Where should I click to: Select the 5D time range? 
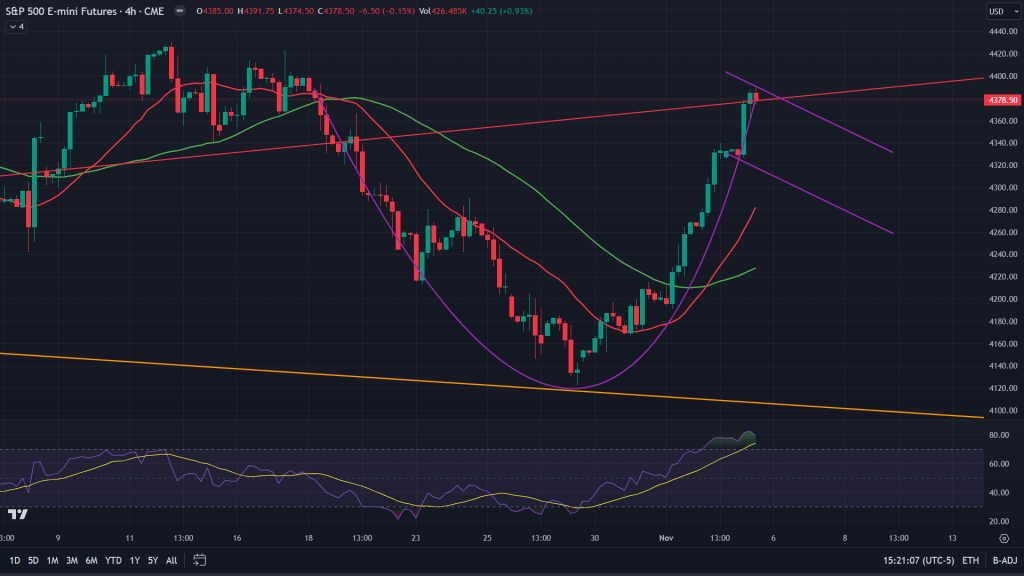tap(34, 559)
